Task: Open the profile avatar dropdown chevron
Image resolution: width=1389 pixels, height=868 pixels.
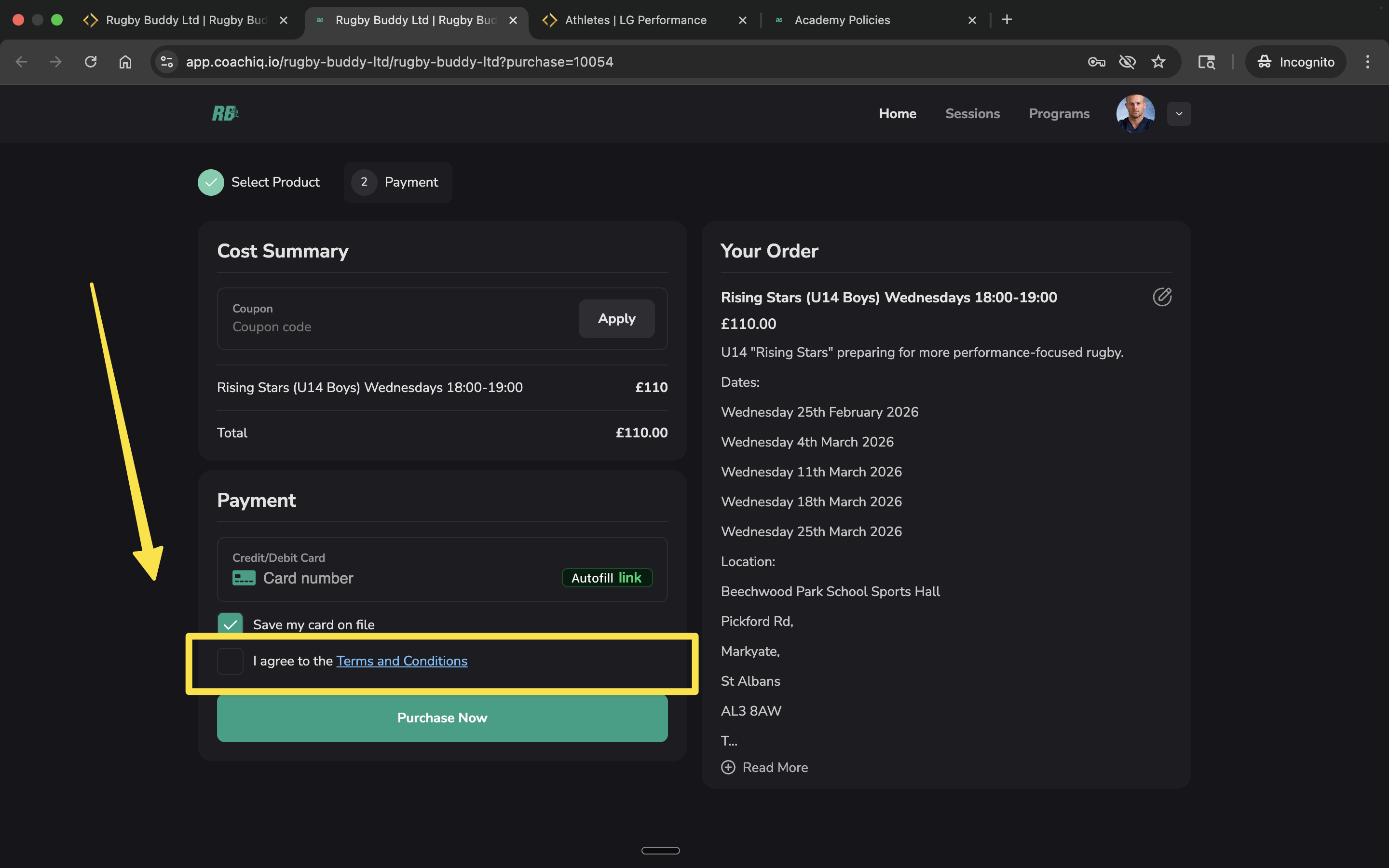Action: pos(1179,113)
